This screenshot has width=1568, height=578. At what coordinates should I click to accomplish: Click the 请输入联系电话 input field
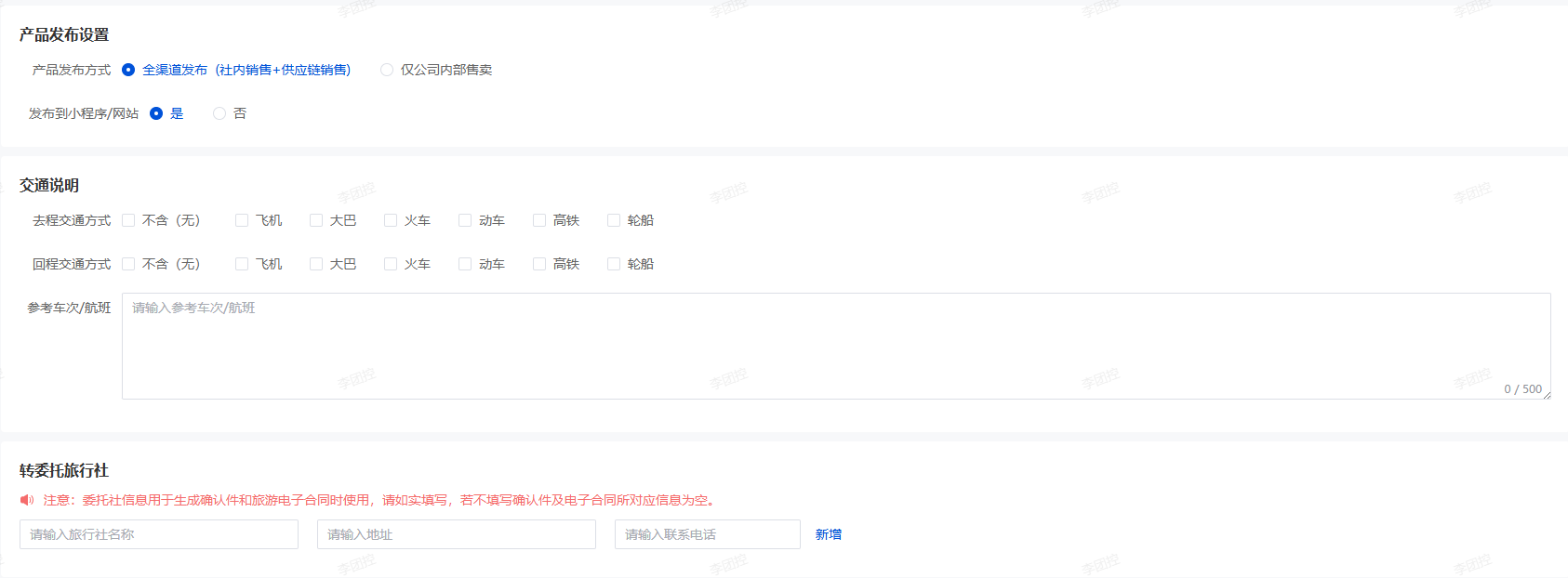(707, 534)
